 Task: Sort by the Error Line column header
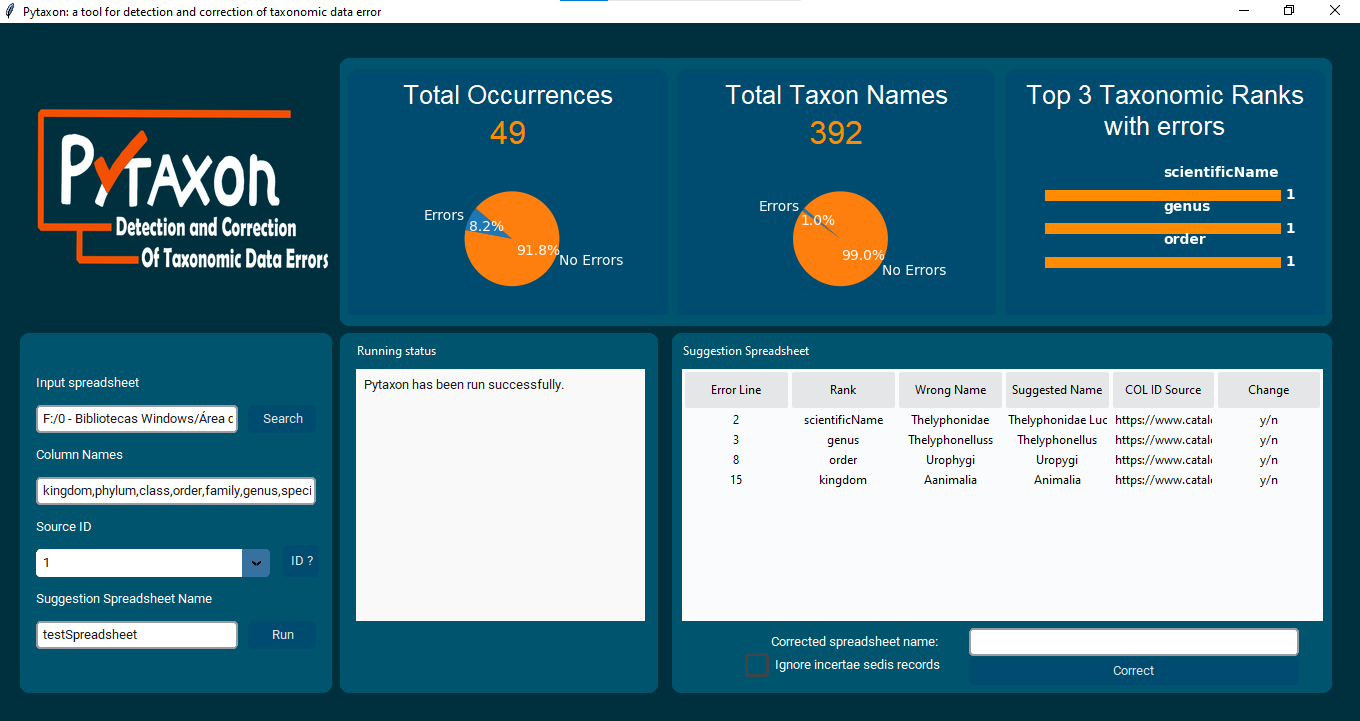point(736,390)
